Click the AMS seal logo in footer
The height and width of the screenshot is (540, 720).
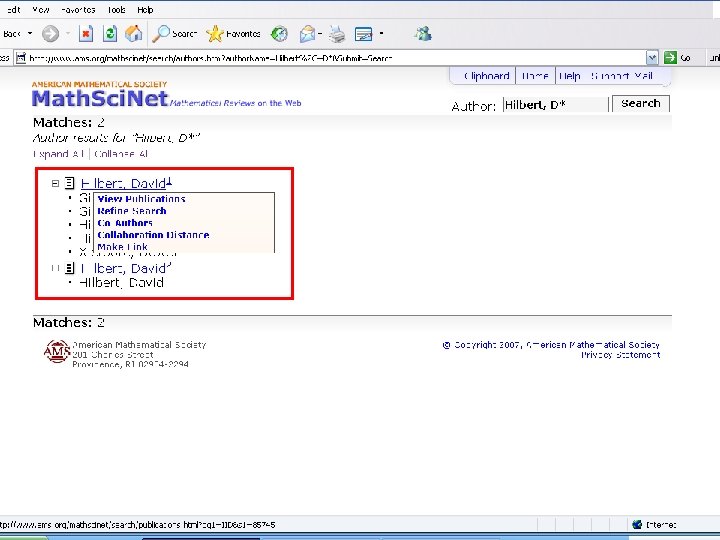click(x=56, y=351)
